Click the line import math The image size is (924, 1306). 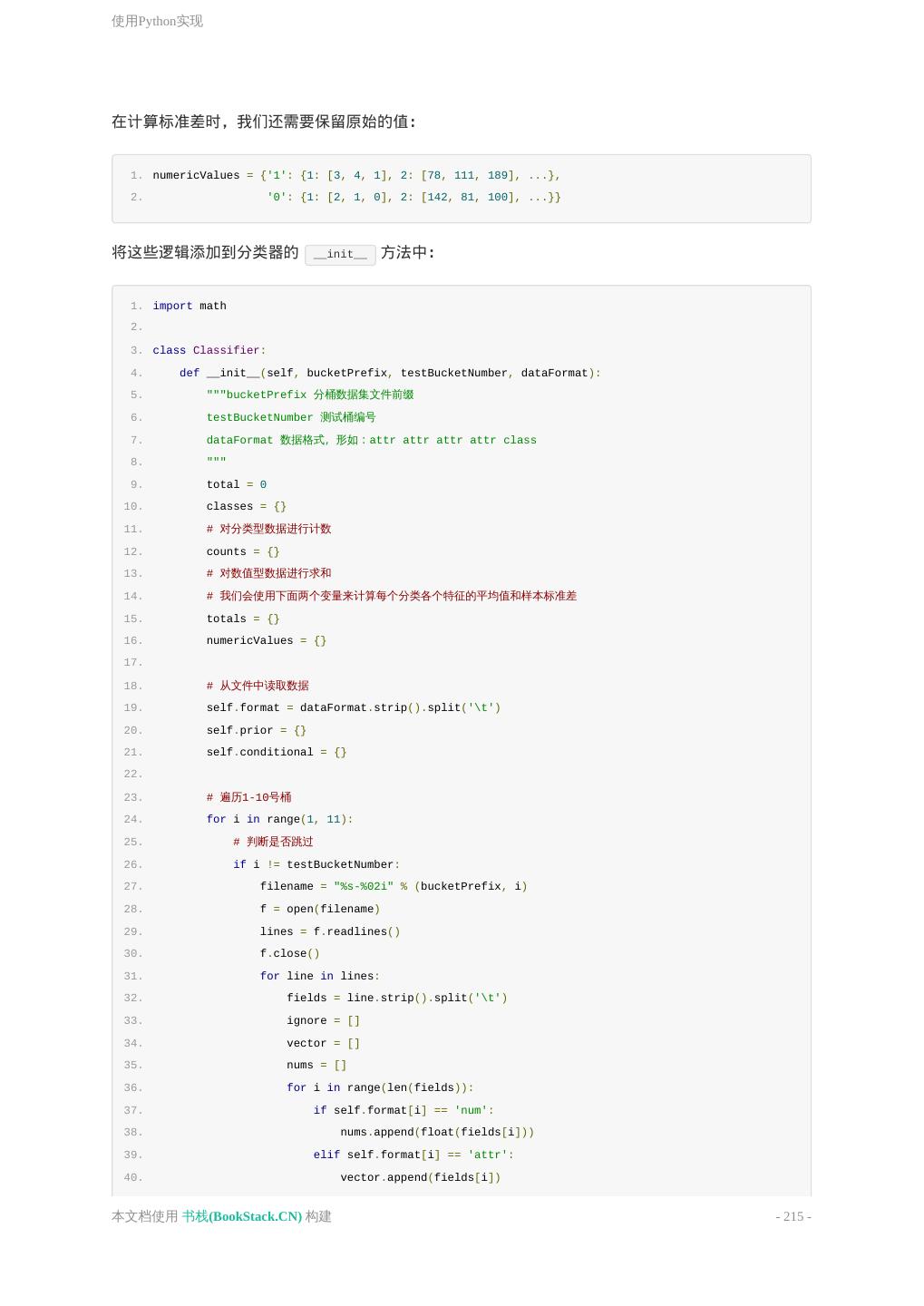pos(190,306)
